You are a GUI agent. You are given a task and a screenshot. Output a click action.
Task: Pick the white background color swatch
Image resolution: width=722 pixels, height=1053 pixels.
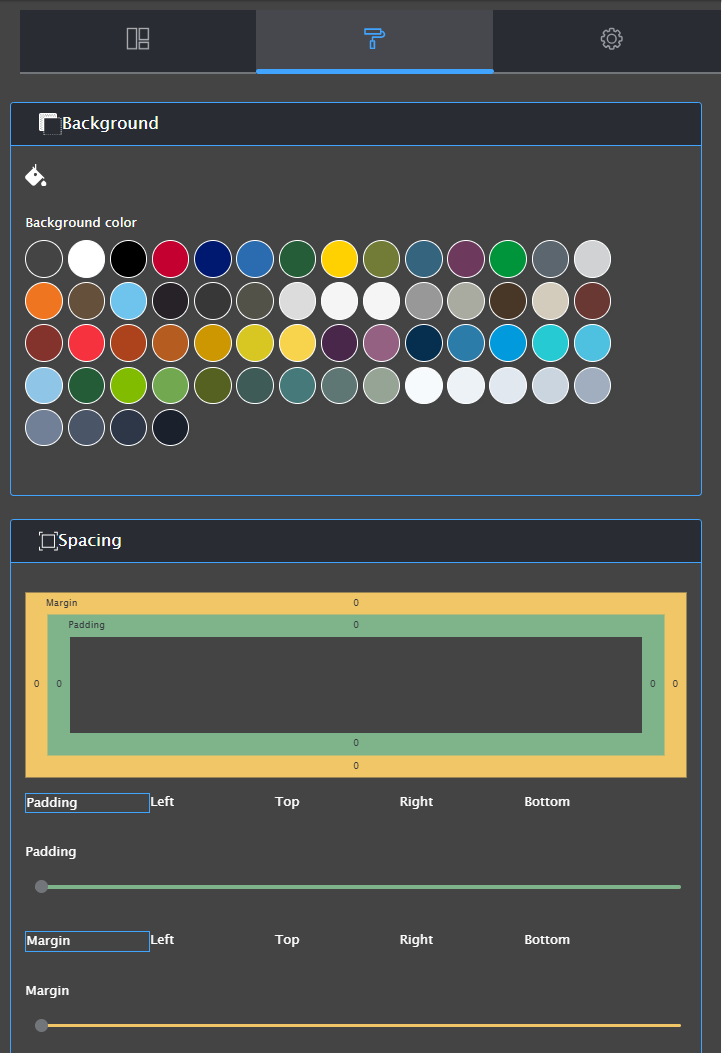coord(86,259)
